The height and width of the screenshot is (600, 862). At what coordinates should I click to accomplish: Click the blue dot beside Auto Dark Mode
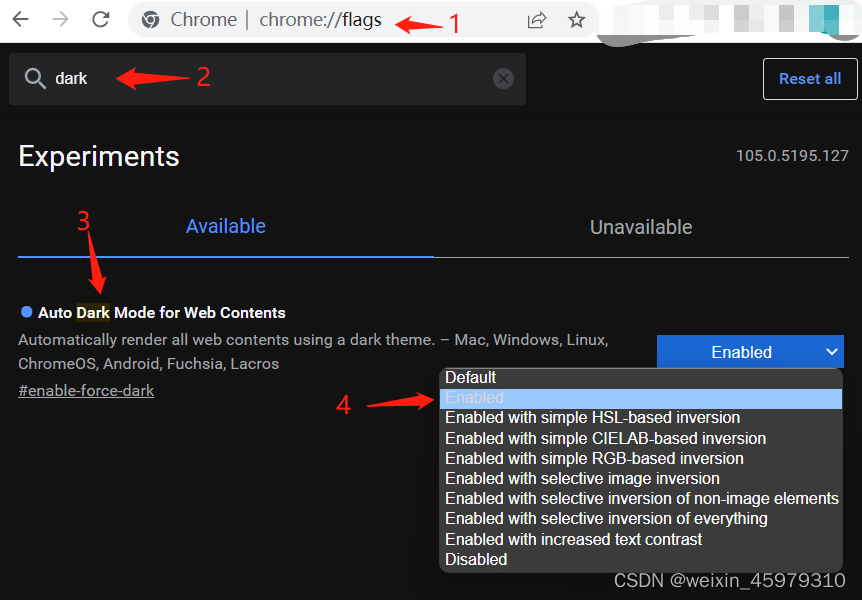point(26,312)
